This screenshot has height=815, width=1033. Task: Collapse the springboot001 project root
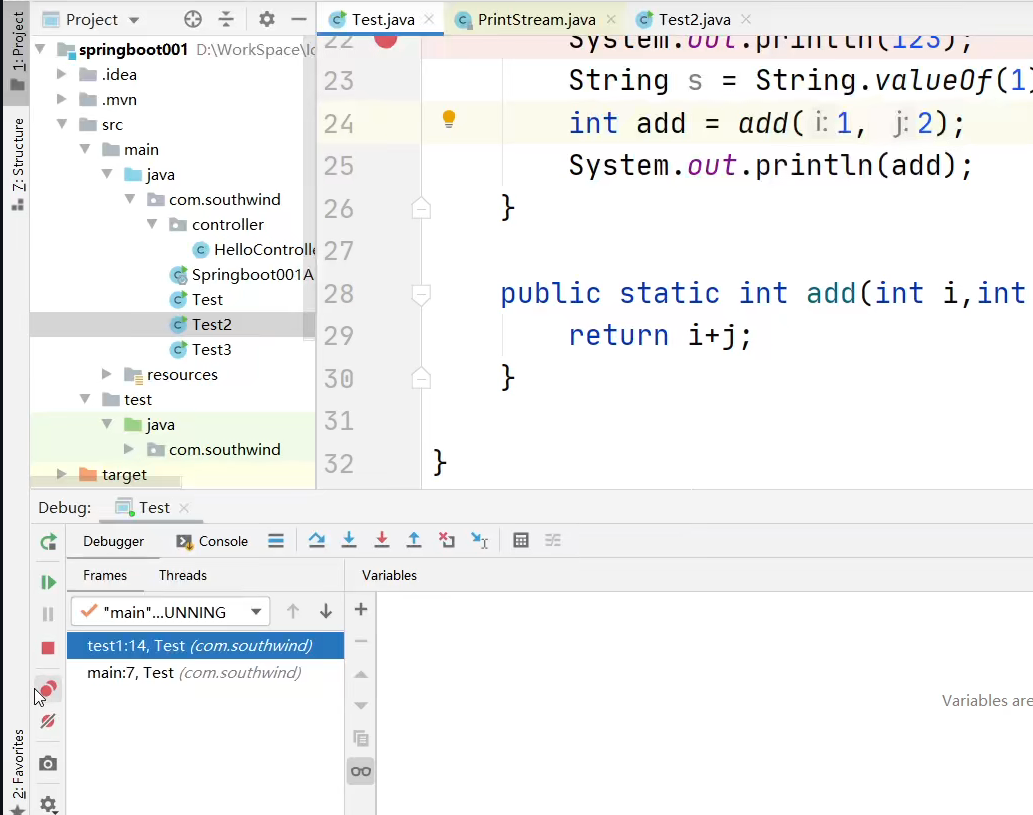(x=40, y=49)
